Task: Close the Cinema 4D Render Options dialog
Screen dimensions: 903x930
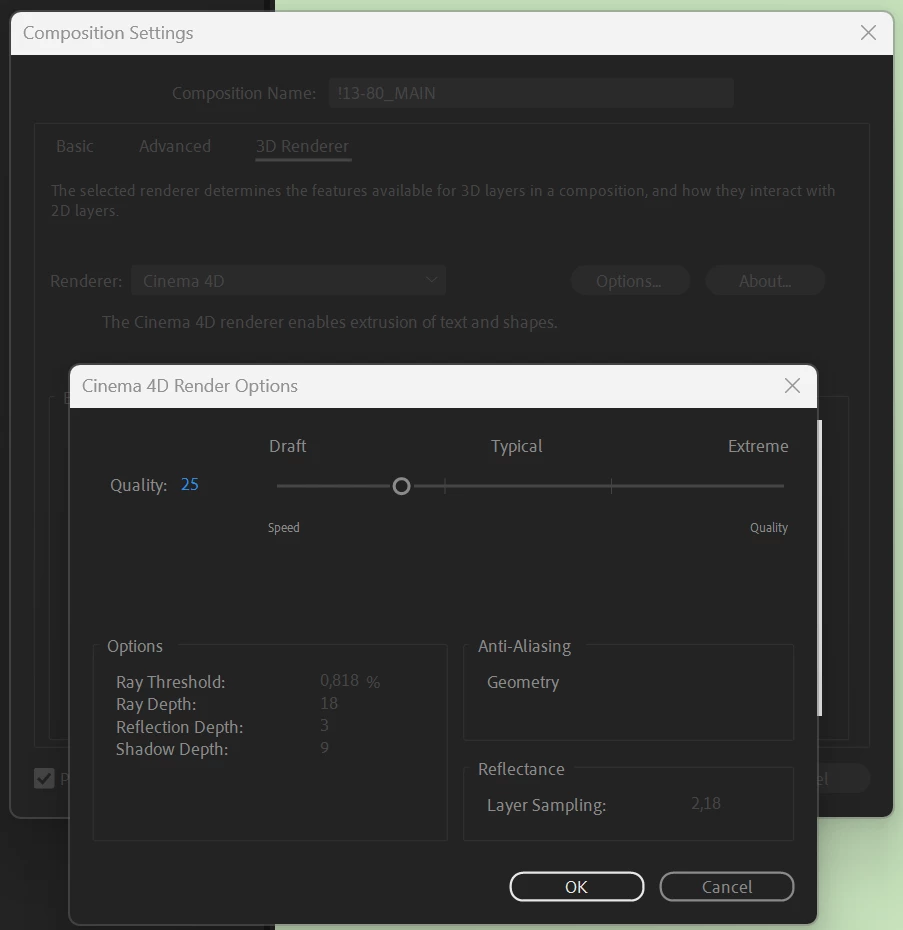Action: coord(792,386)
